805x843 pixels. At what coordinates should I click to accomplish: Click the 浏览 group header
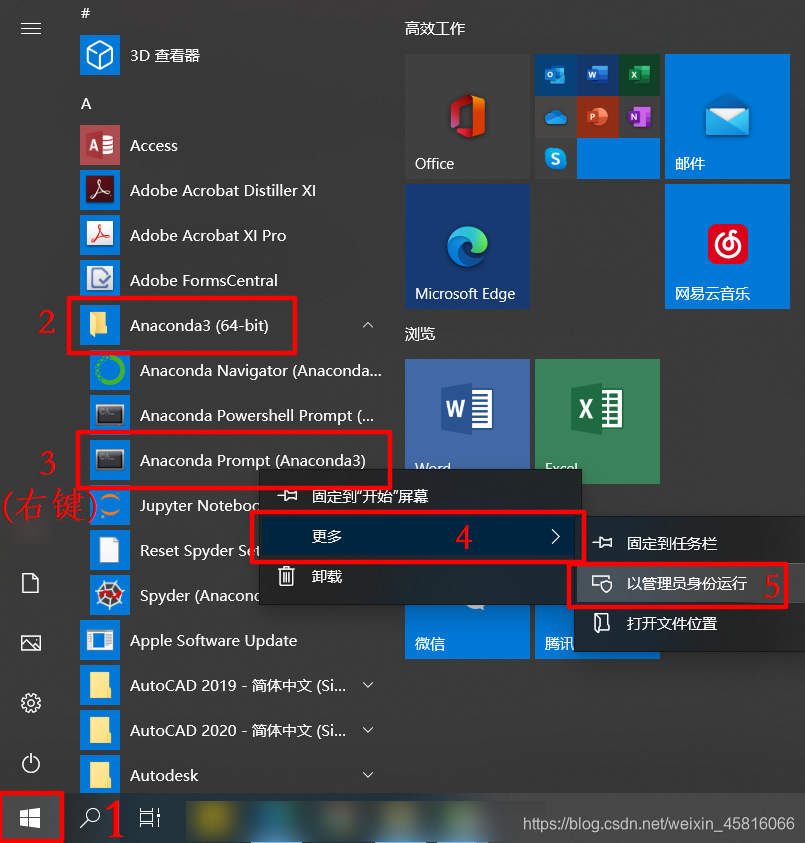419,334
